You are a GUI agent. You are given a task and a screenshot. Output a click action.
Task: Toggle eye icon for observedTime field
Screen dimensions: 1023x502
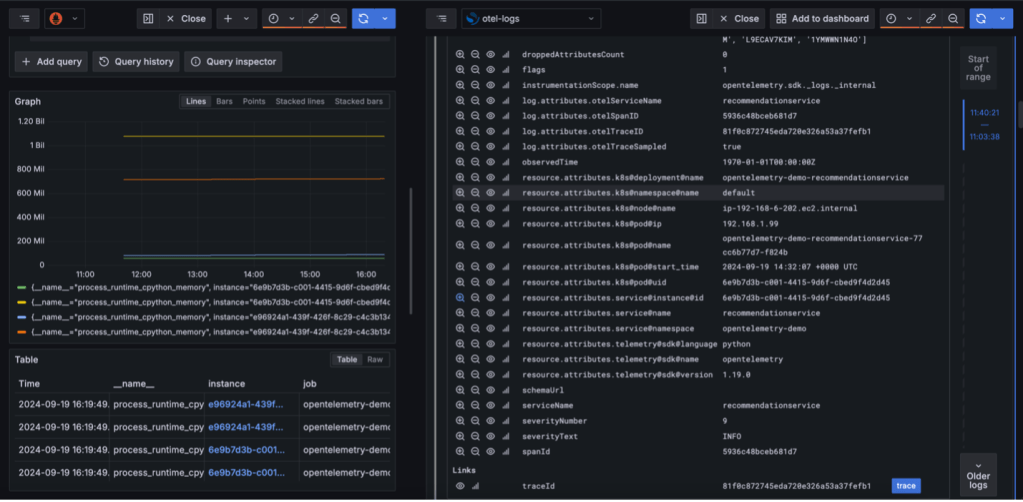[x=490, y=161]
